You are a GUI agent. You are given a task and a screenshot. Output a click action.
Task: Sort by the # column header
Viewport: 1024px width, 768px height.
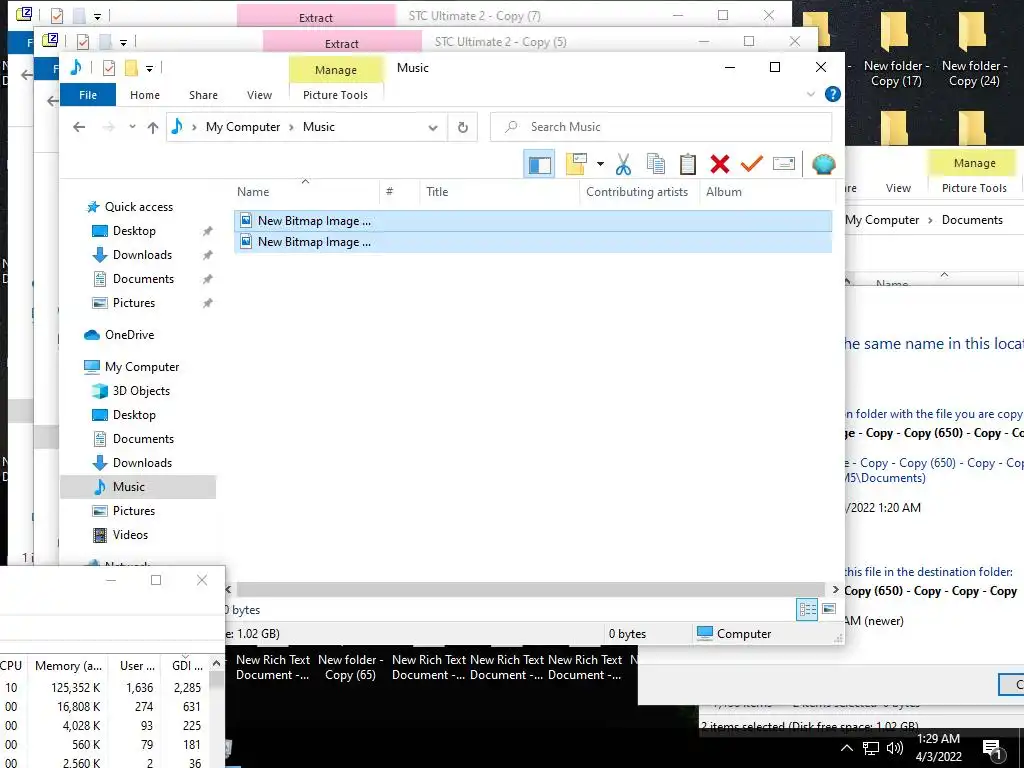pos(389,191)
